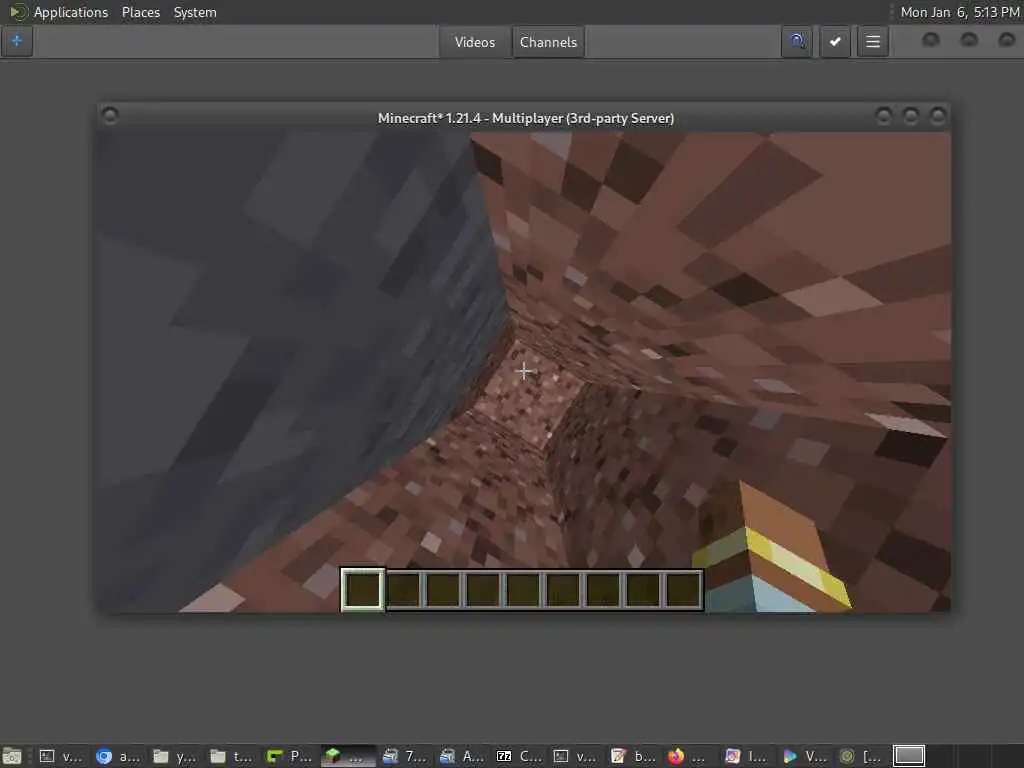Open the Instagram-style taskbar entry labeled I...

pos(746,756)
